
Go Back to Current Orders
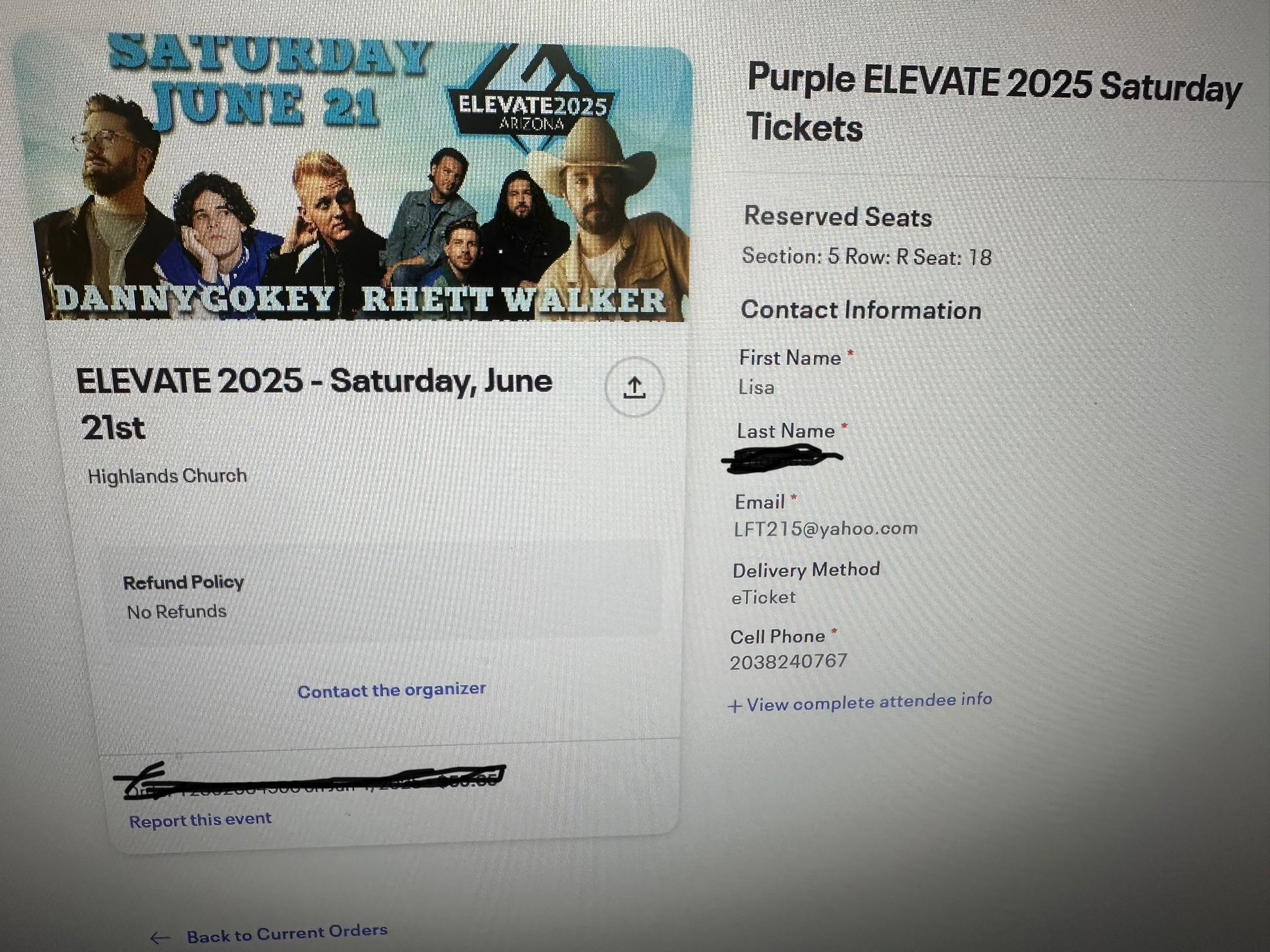(x=286, y=933)
